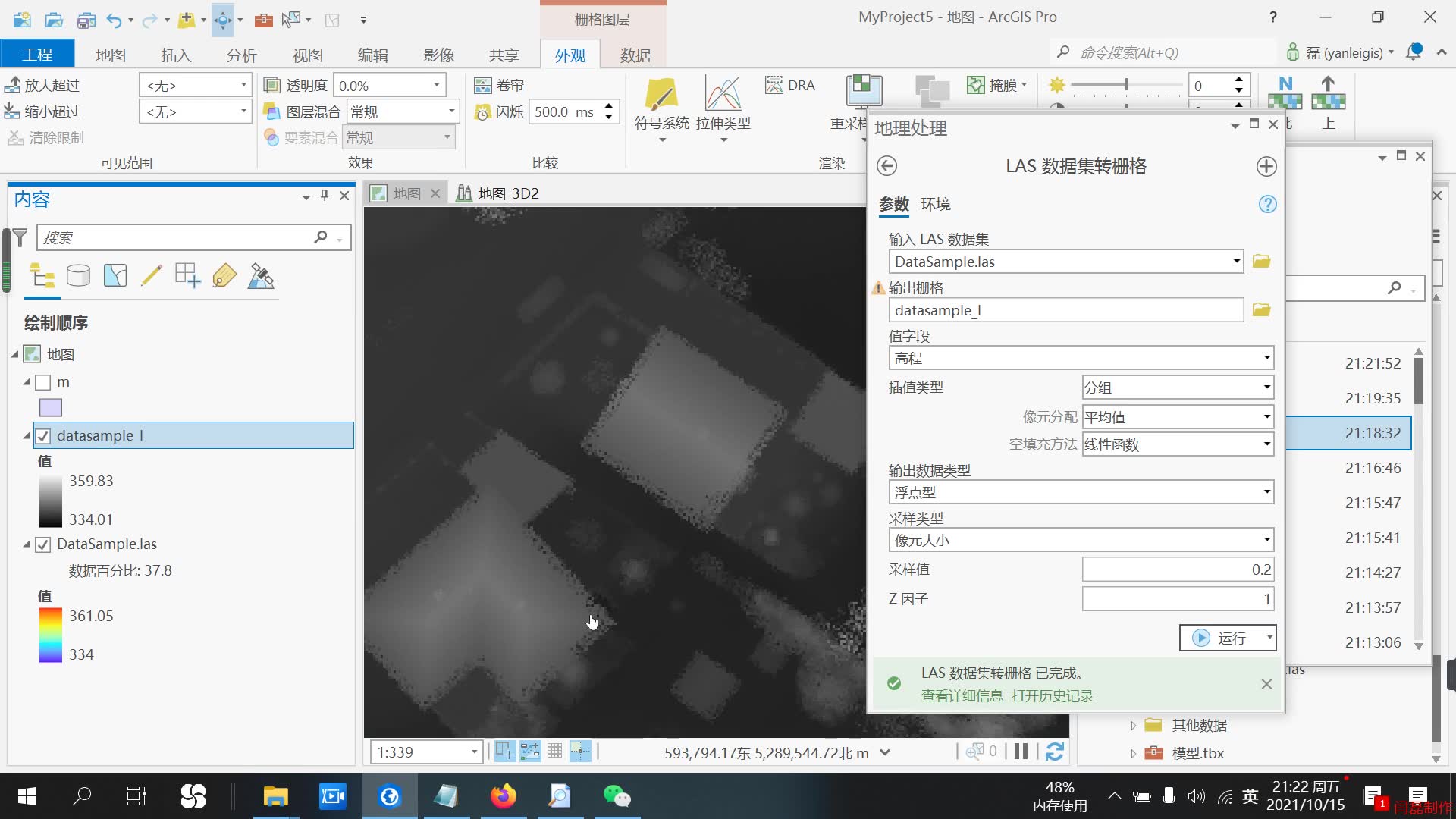Switch to the 数据 ribbon tab
Viewport: 1456px width, 819px height.
tap(635, 54)
